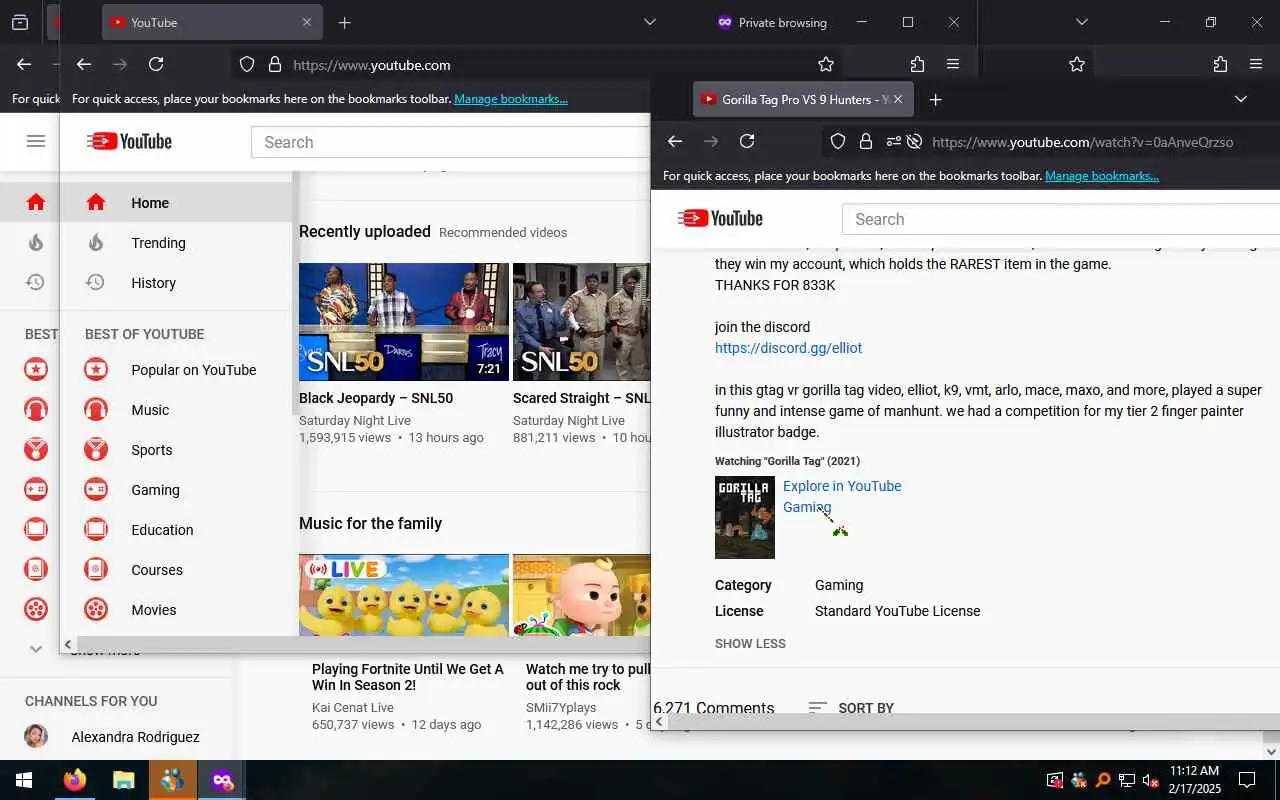1280x800 pixels.
Task: Click the Gorilla Tag game cover thumbnail
Action: 744,517
